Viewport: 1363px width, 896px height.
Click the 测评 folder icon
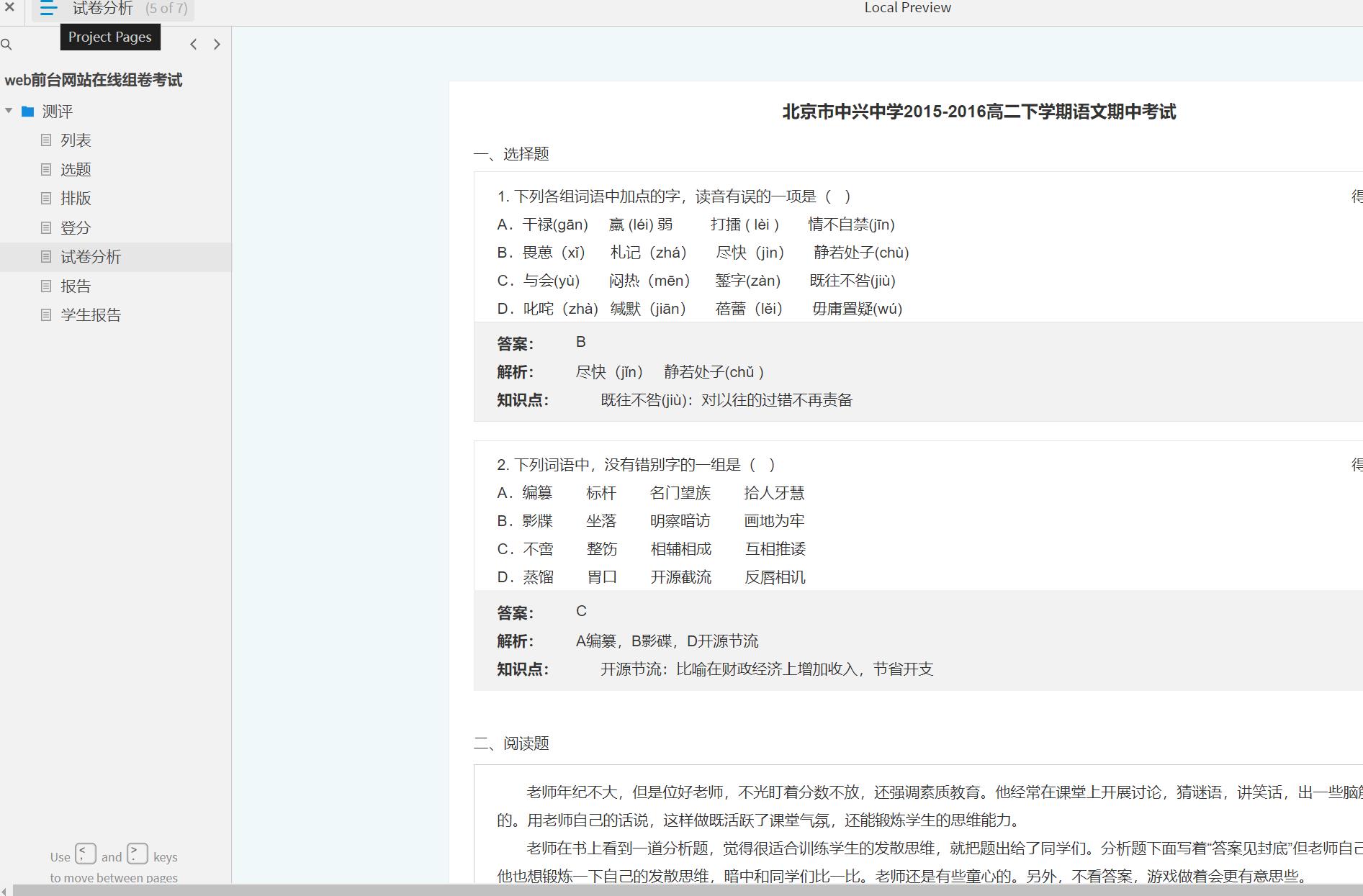tap(28, 111)
